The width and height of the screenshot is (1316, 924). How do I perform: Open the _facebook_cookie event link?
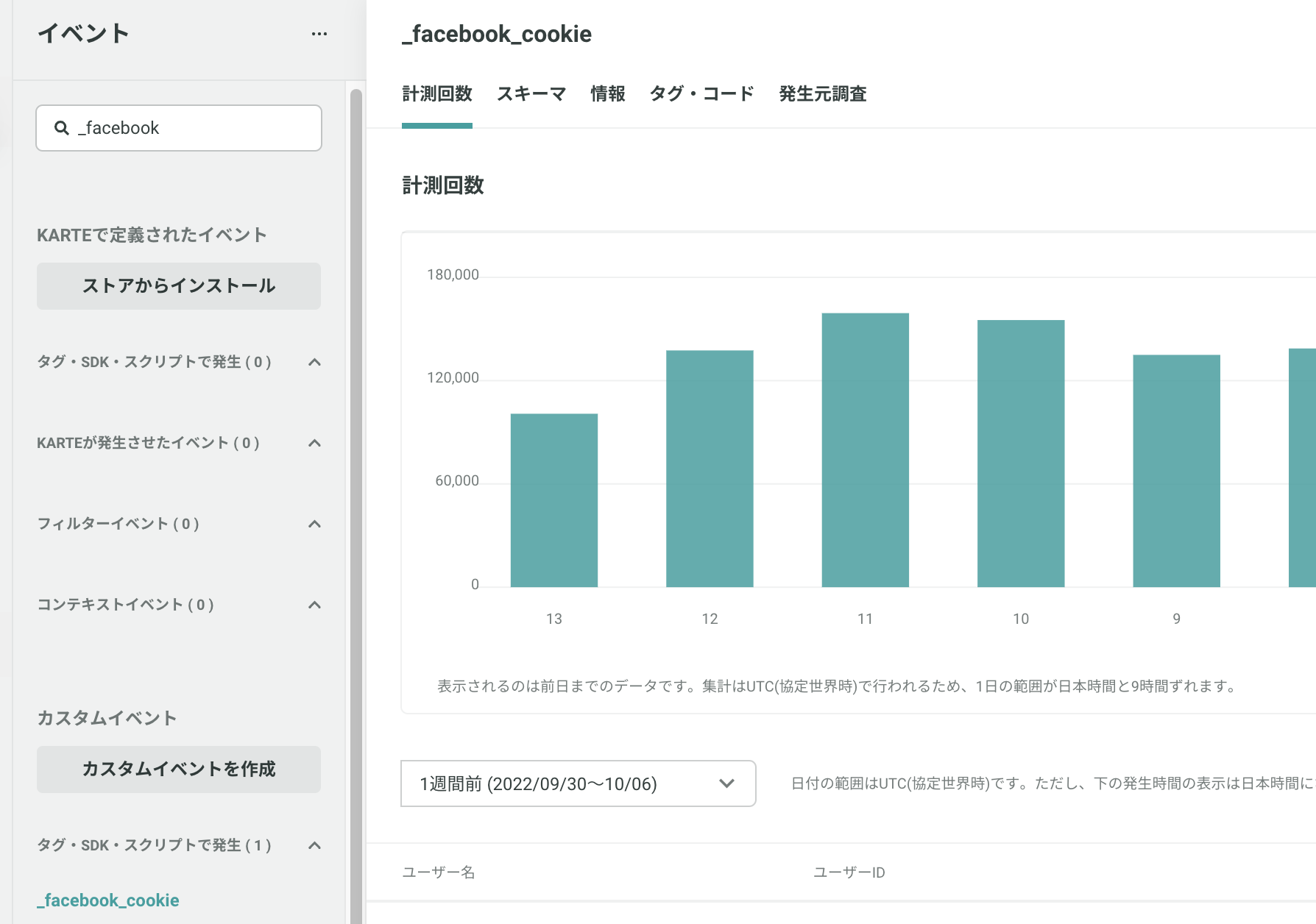tap(108, 900)
